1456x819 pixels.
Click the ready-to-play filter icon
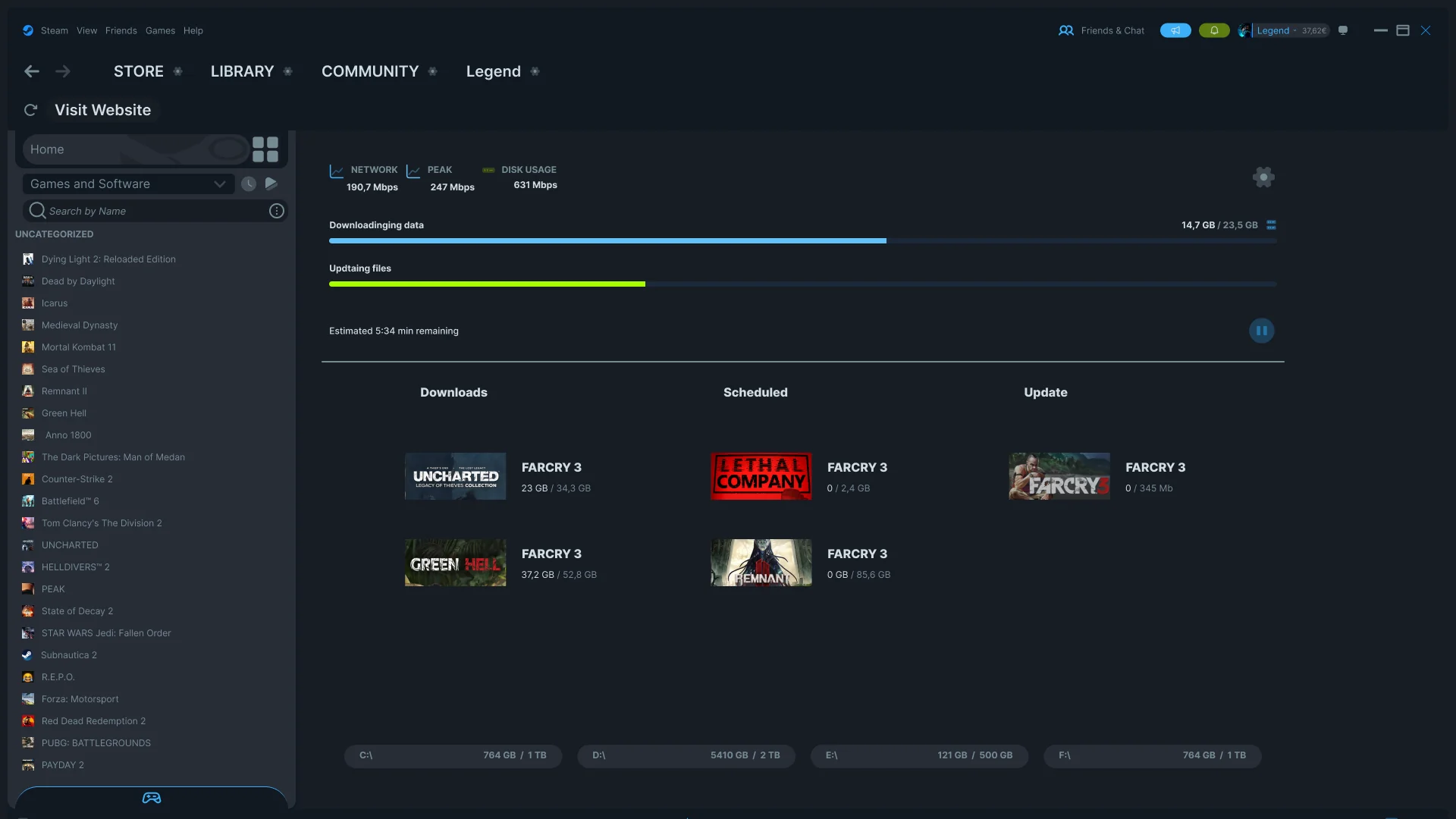pos(271,184)
